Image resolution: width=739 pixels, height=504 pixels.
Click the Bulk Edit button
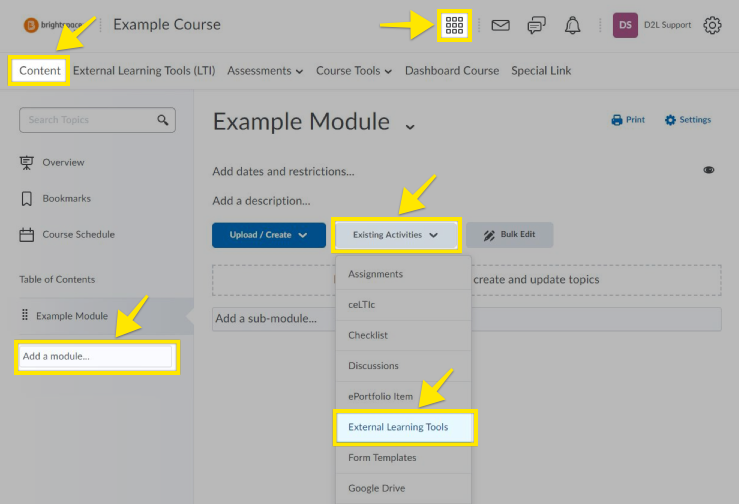(509, 235)
